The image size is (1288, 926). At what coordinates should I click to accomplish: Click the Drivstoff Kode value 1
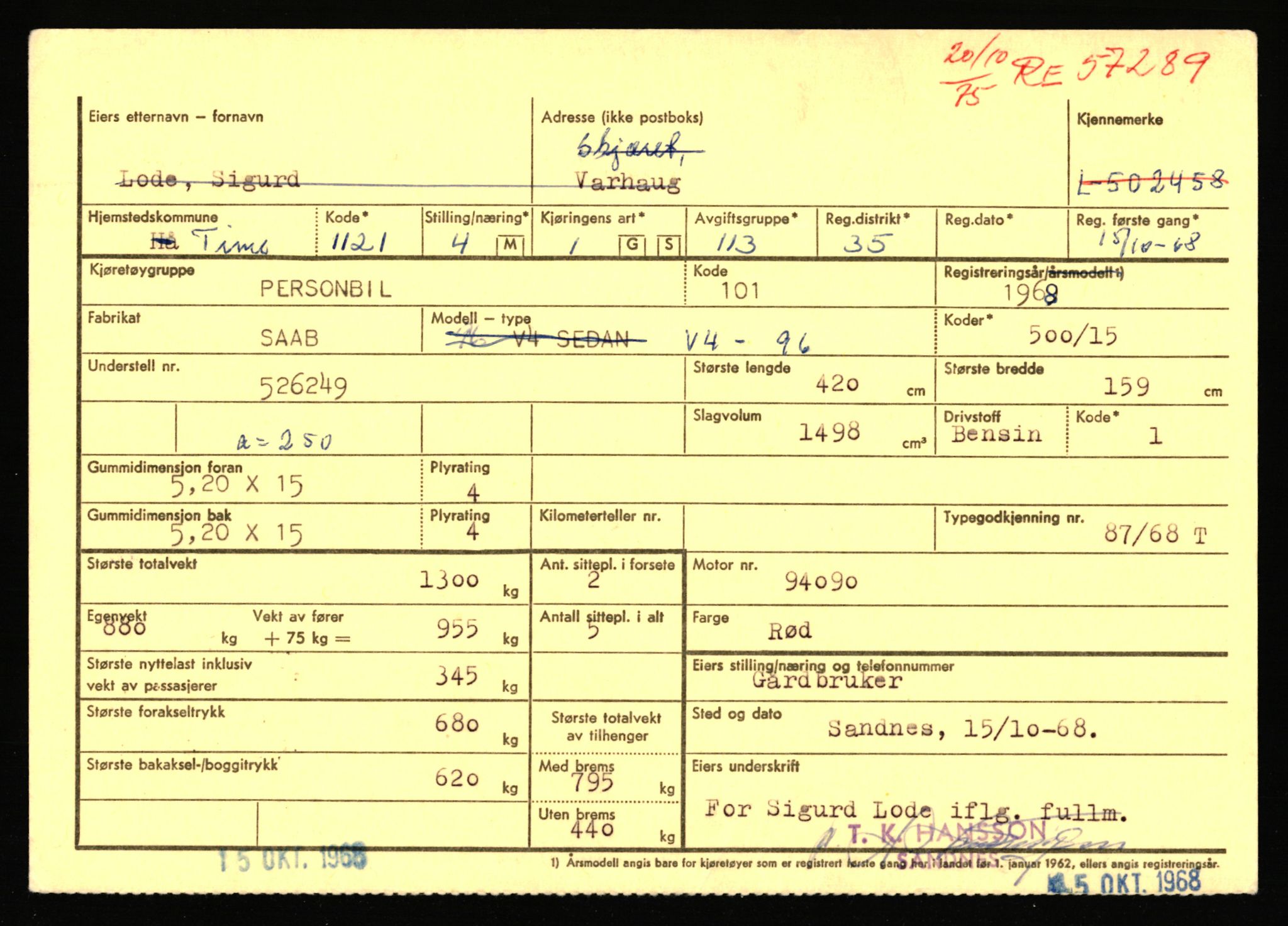pos(1155,436)
